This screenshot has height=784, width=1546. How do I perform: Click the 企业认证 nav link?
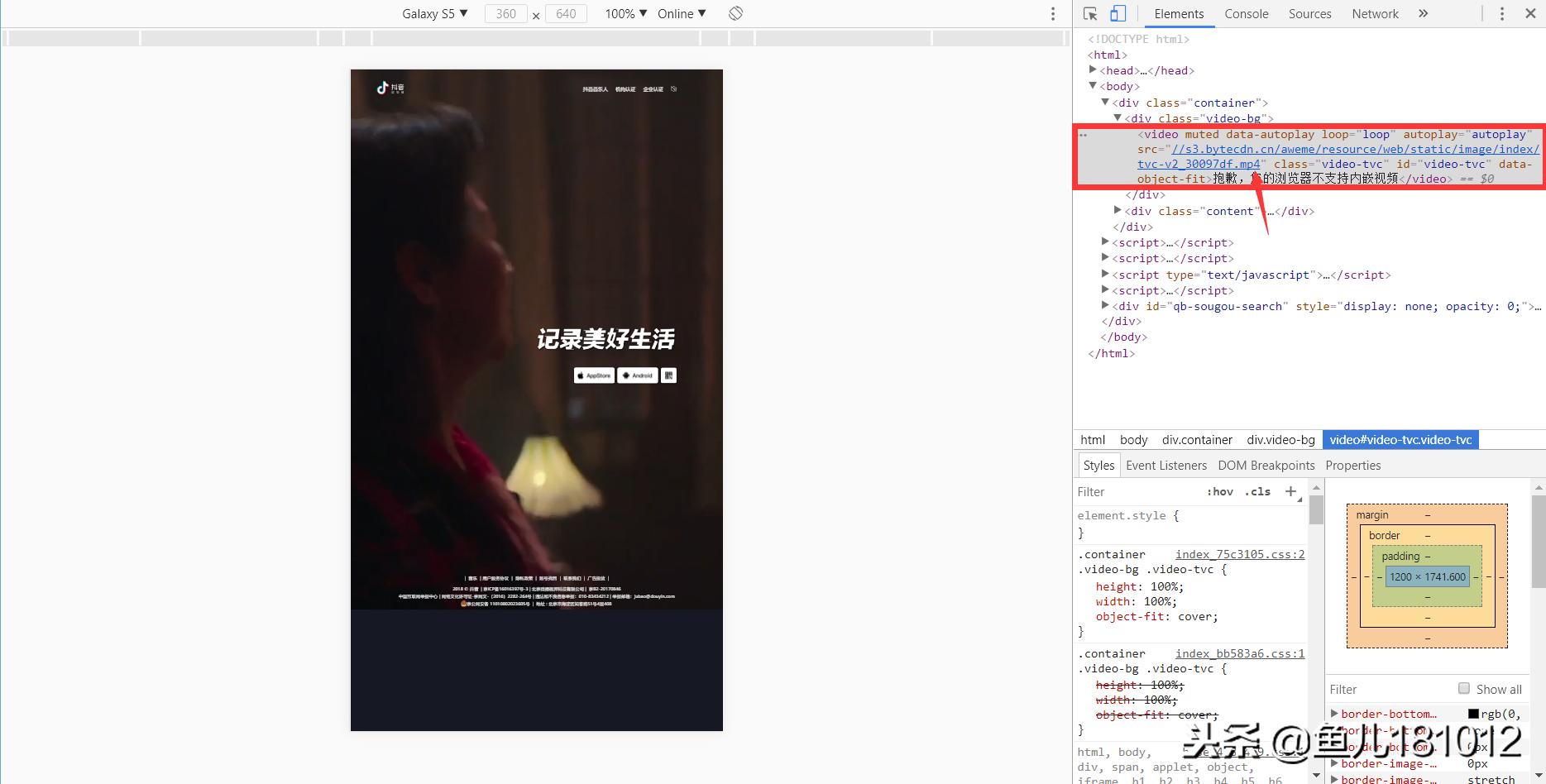click(x=653, y=89)
